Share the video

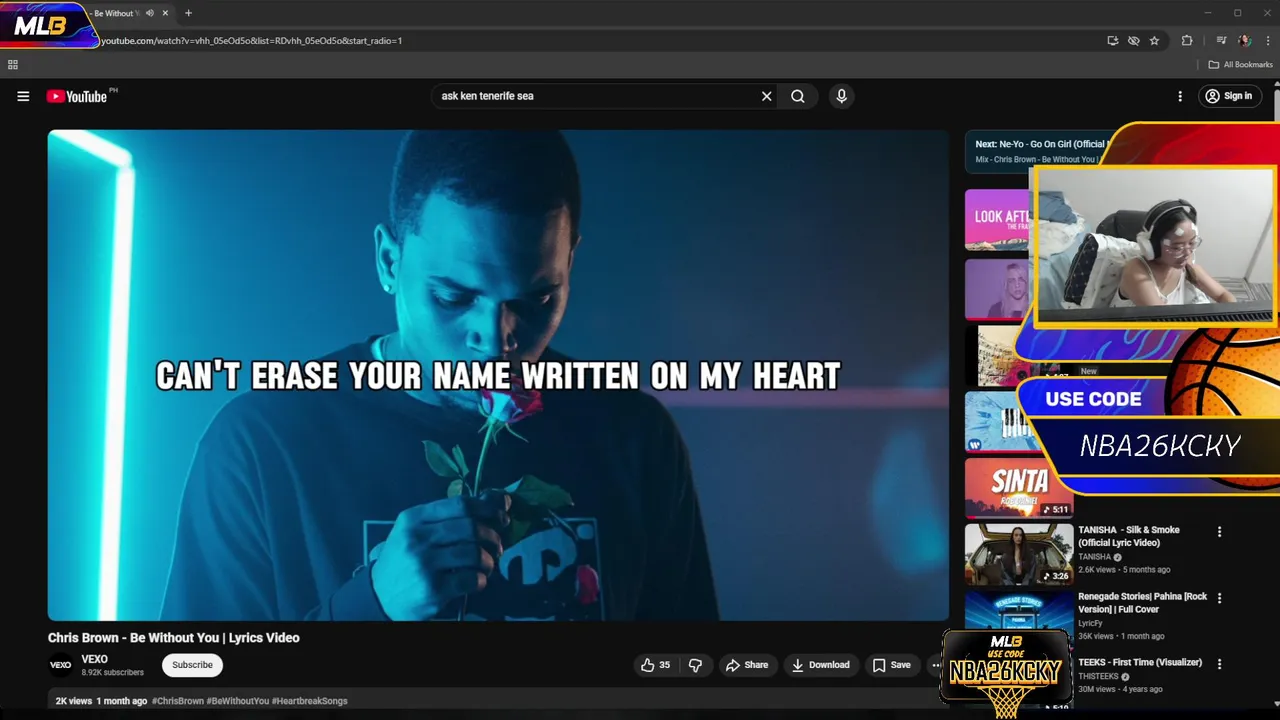coord(747,665)
